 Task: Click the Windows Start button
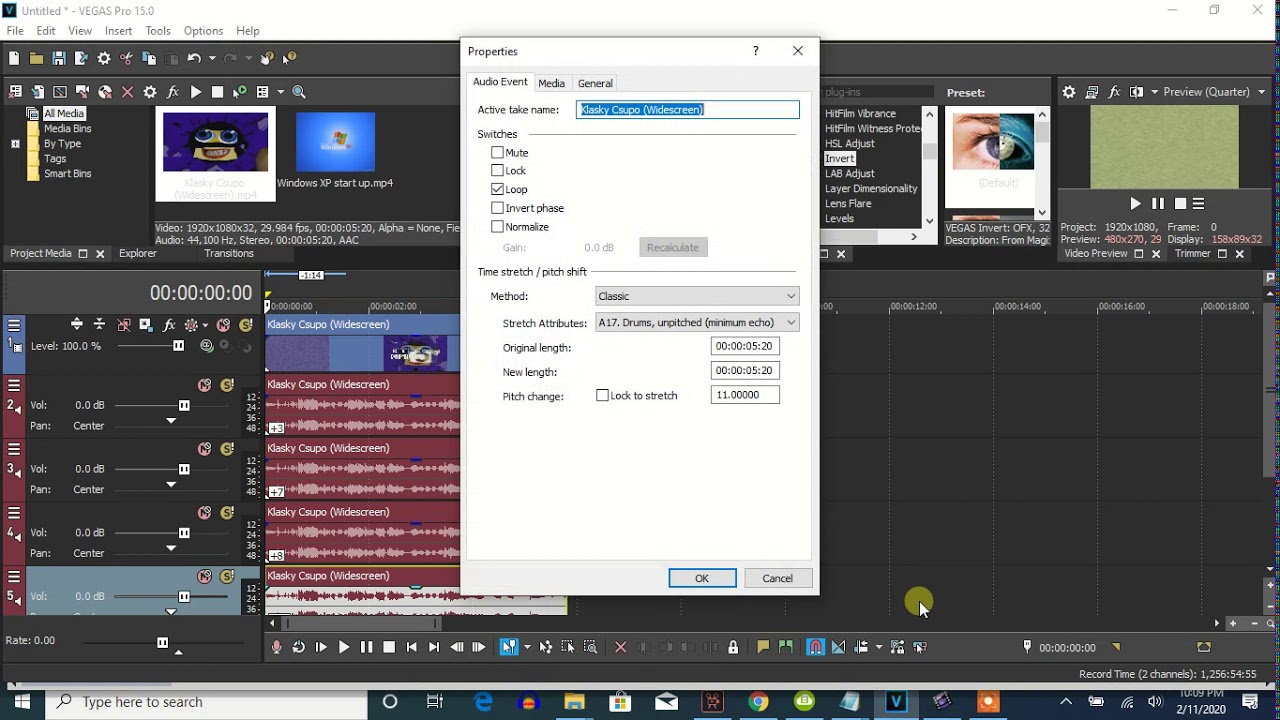[22, 702]
